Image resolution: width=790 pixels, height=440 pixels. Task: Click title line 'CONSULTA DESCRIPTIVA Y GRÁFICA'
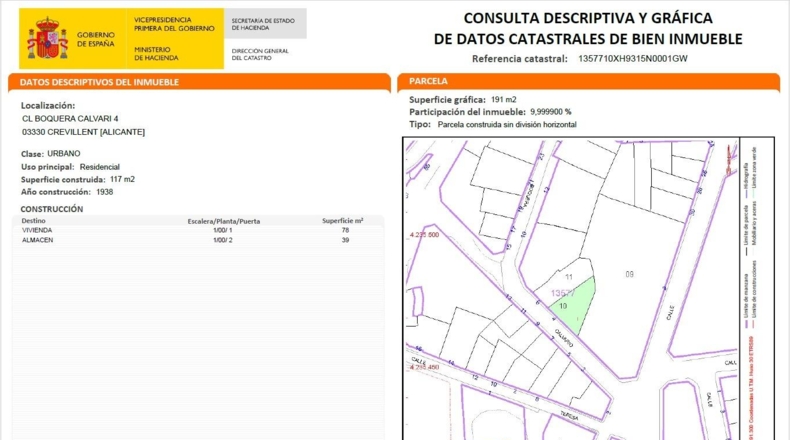point(588,18)
